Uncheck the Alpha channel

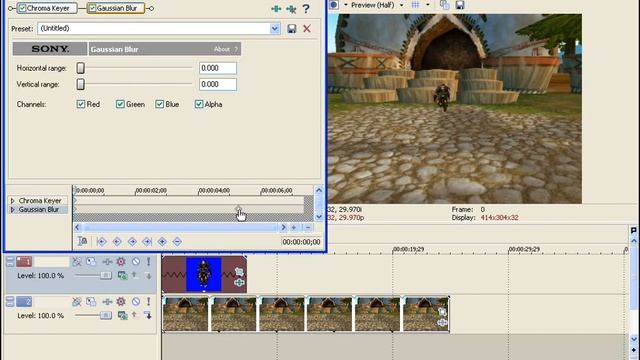199,104
